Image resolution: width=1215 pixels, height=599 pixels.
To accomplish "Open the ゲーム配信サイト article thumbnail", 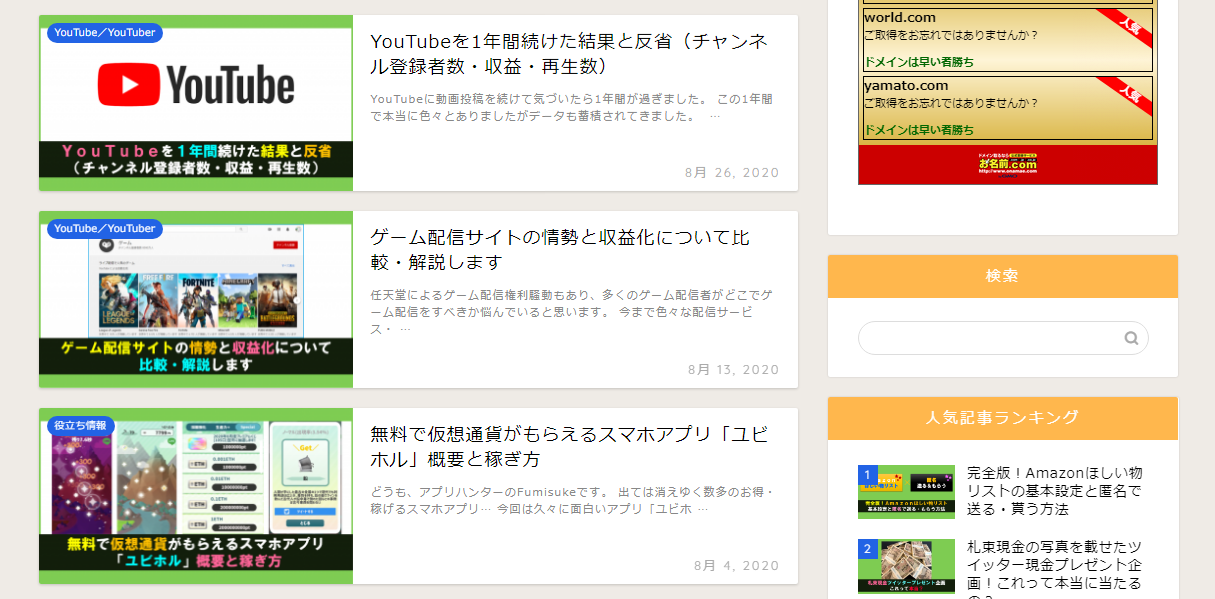I will tap(196, 299).
